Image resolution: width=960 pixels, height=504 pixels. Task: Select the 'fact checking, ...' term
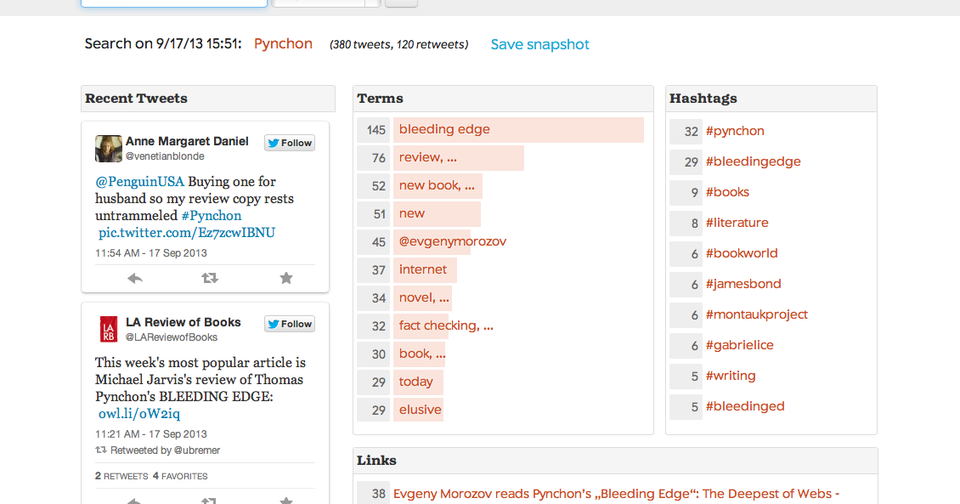click(x=446, y=326)
